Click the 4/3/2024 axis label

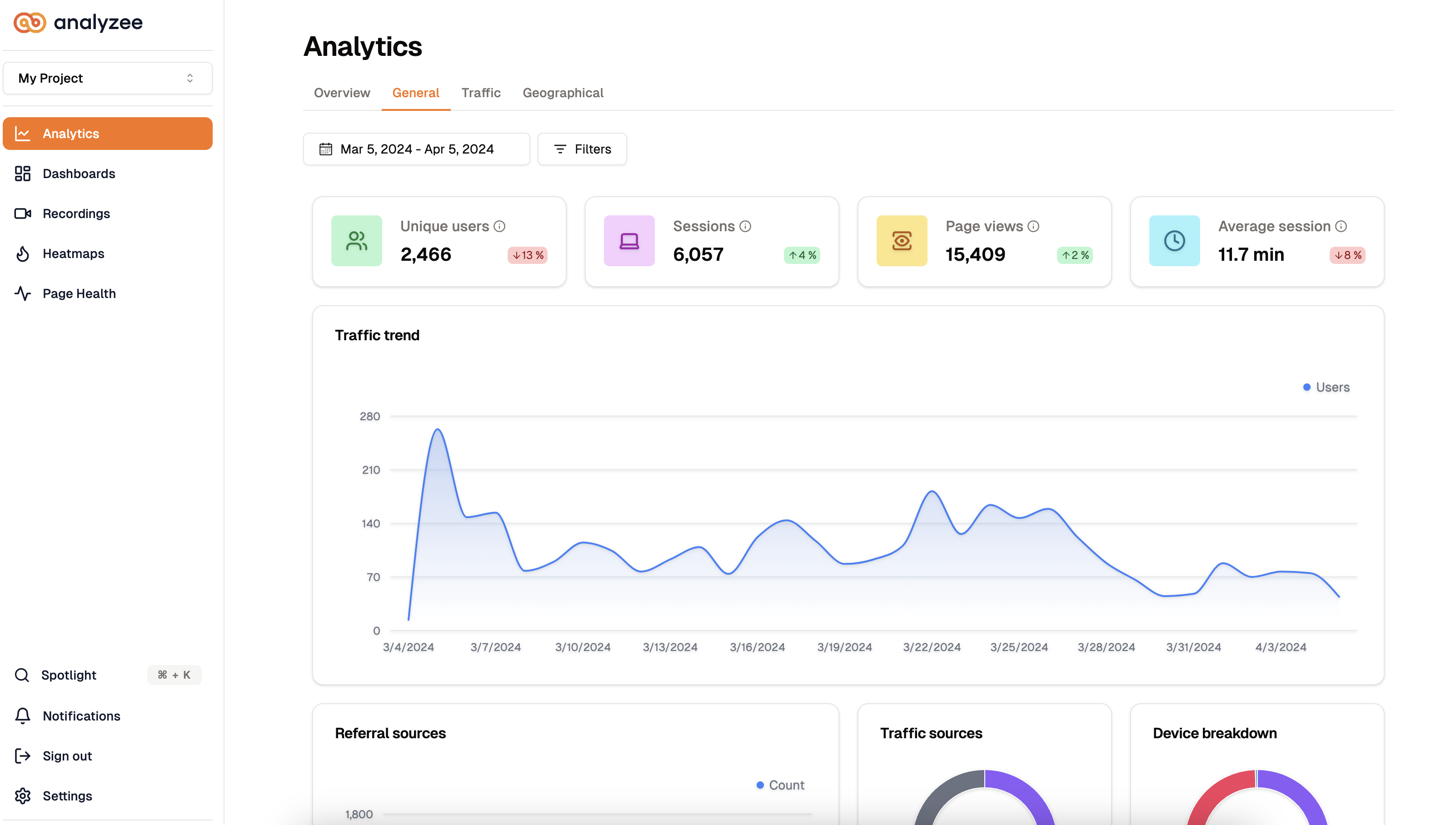tap(1281, 647)
